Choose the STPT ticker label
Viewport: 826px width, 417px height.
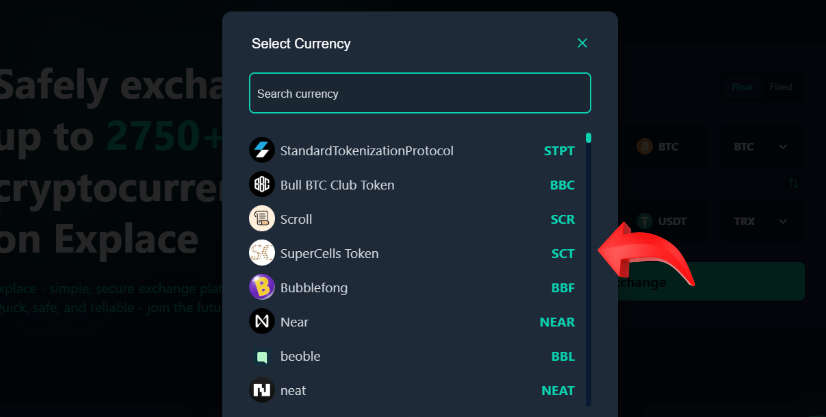click(559, 151)
